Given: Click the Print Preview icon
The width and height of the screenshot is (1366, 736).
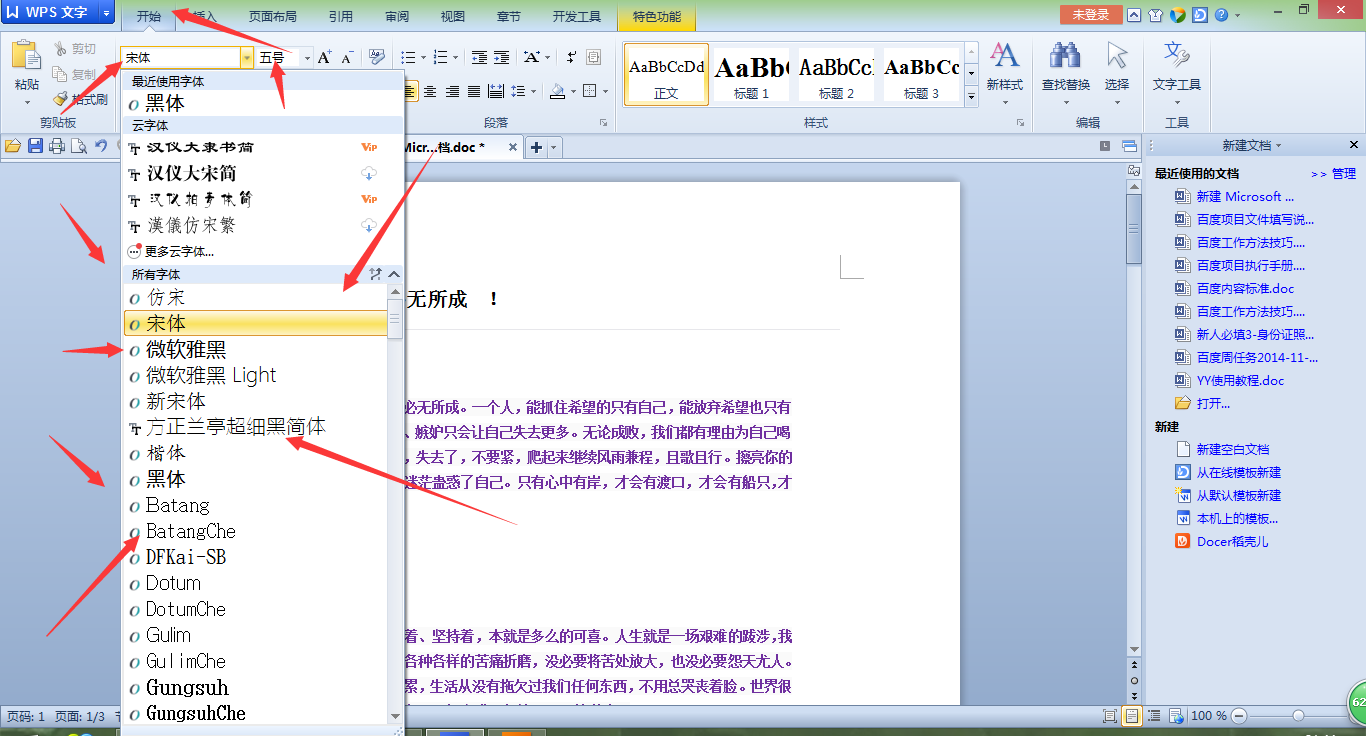Looking at the screenshot, I should [x=78, y=147].
